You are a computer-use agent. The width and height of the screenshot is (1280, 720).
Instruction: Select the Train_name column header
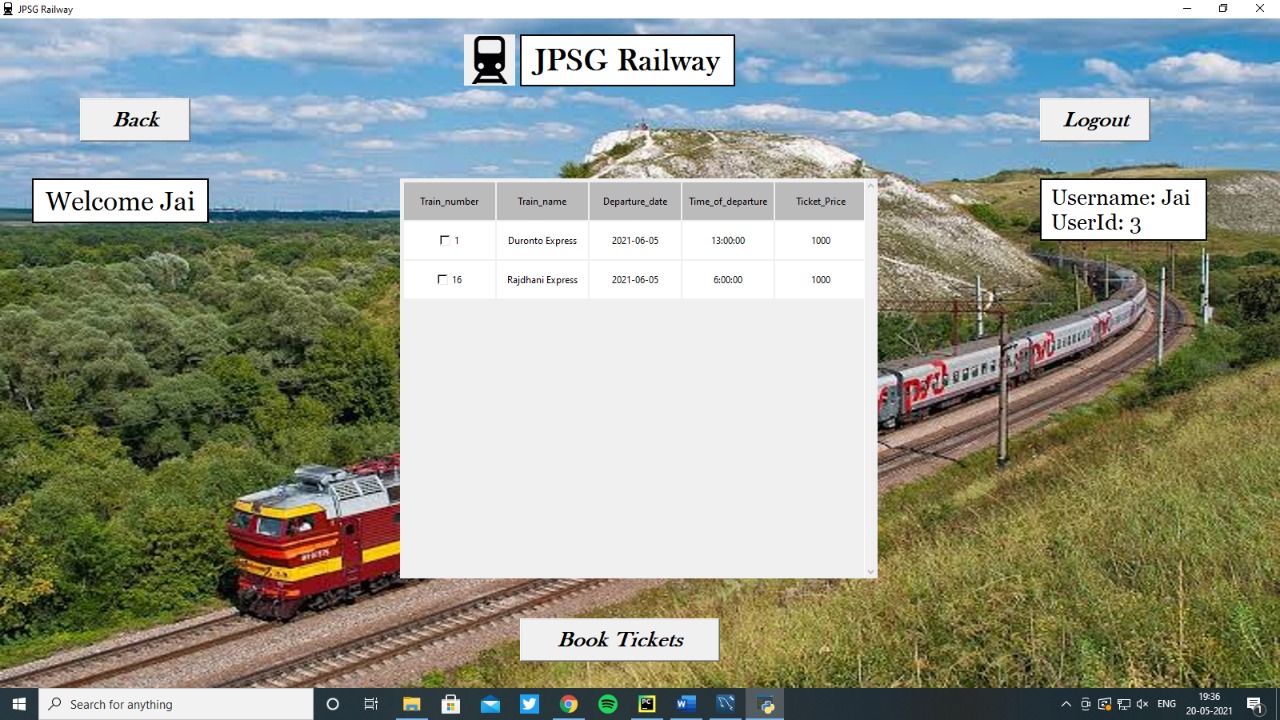(541, 200)
